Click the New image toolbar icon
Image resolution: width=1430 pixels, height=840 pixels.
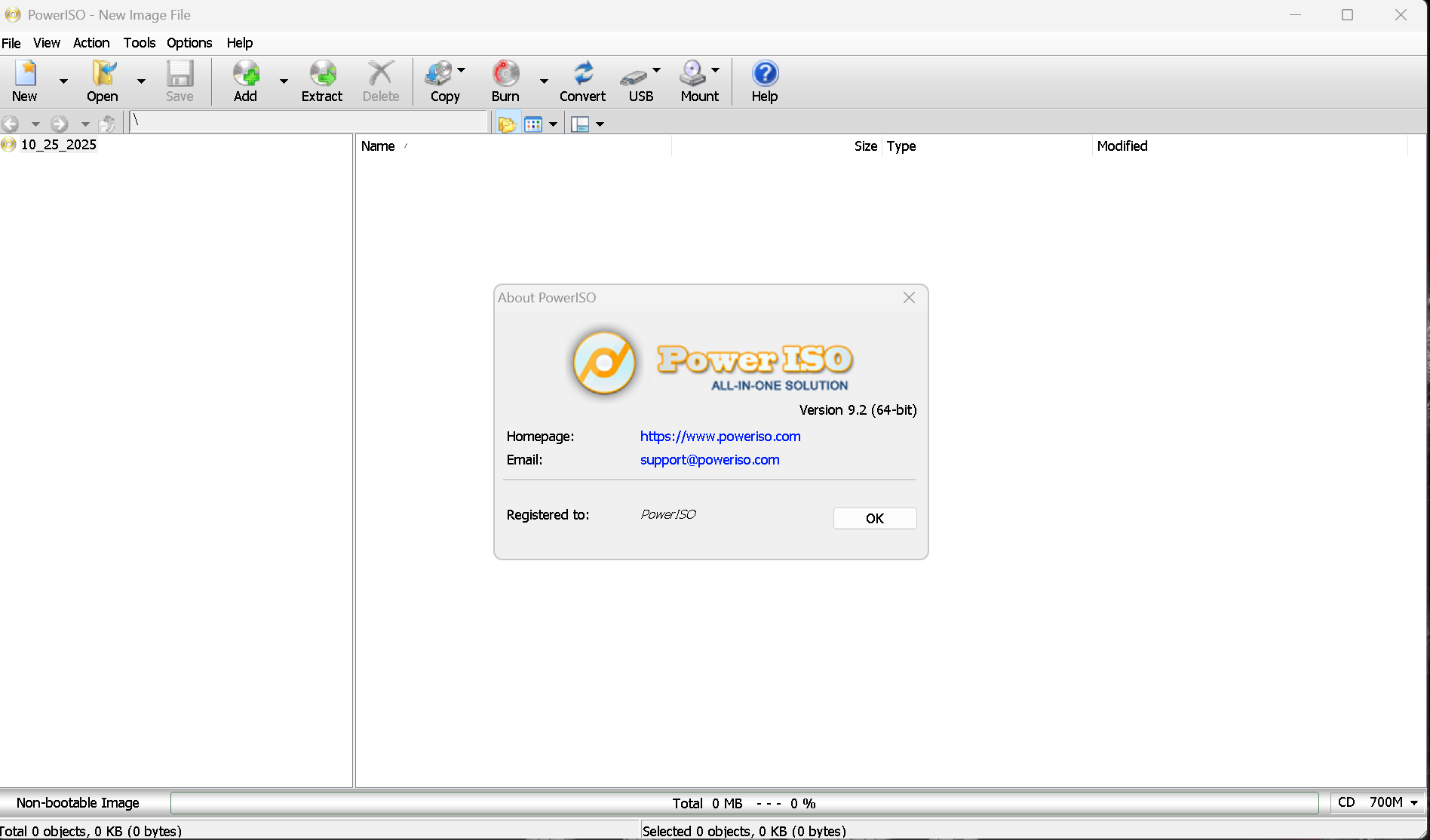(25, 75)
